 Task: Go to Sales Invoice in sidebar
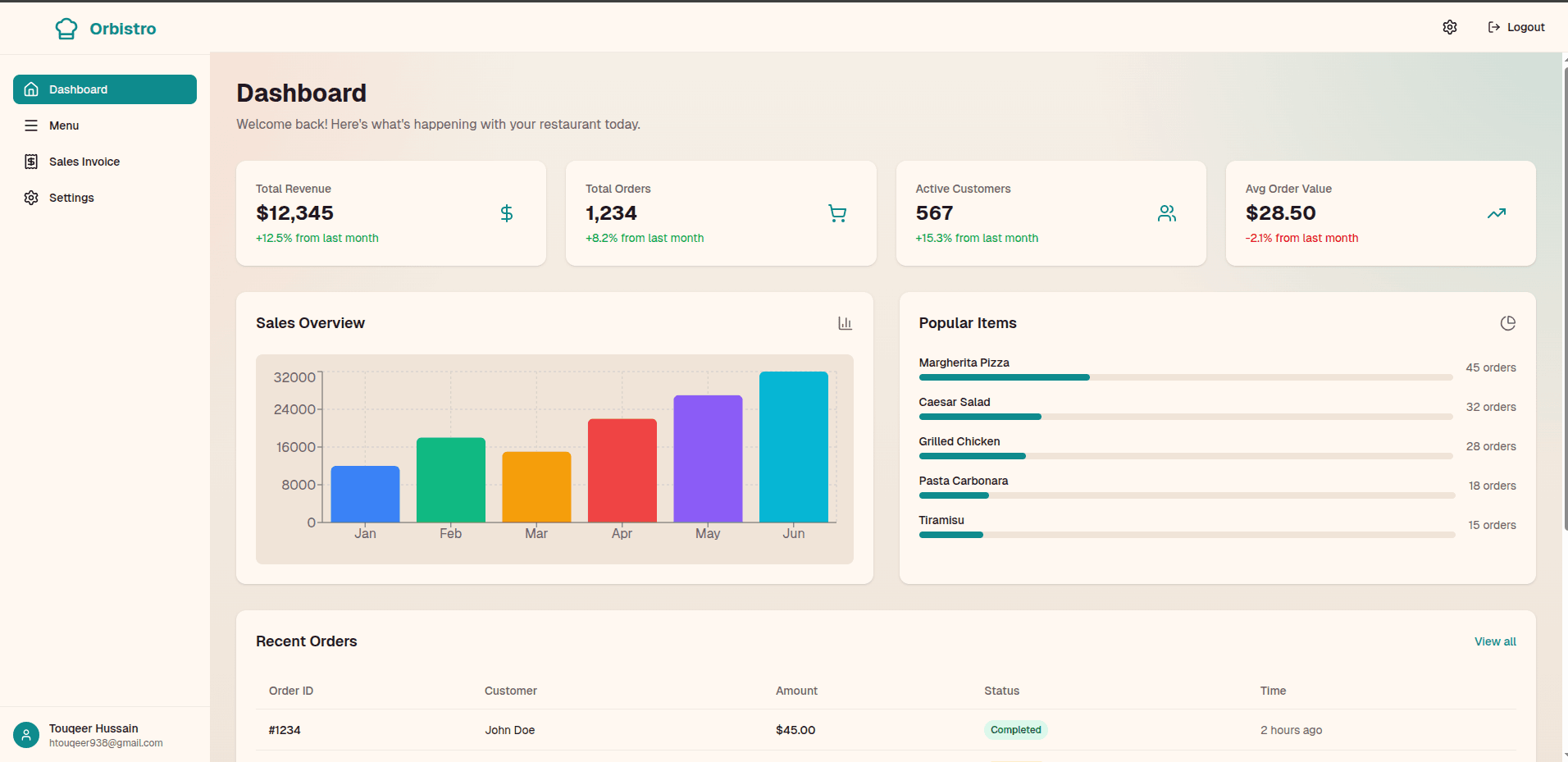[x=105, y=162]
